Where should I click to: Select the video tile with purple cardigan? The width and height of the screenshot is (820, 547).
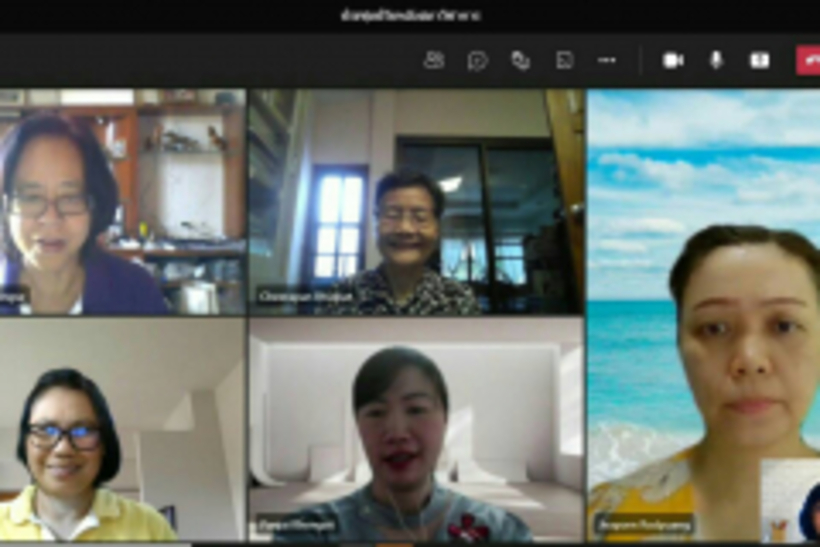(122, 200)
